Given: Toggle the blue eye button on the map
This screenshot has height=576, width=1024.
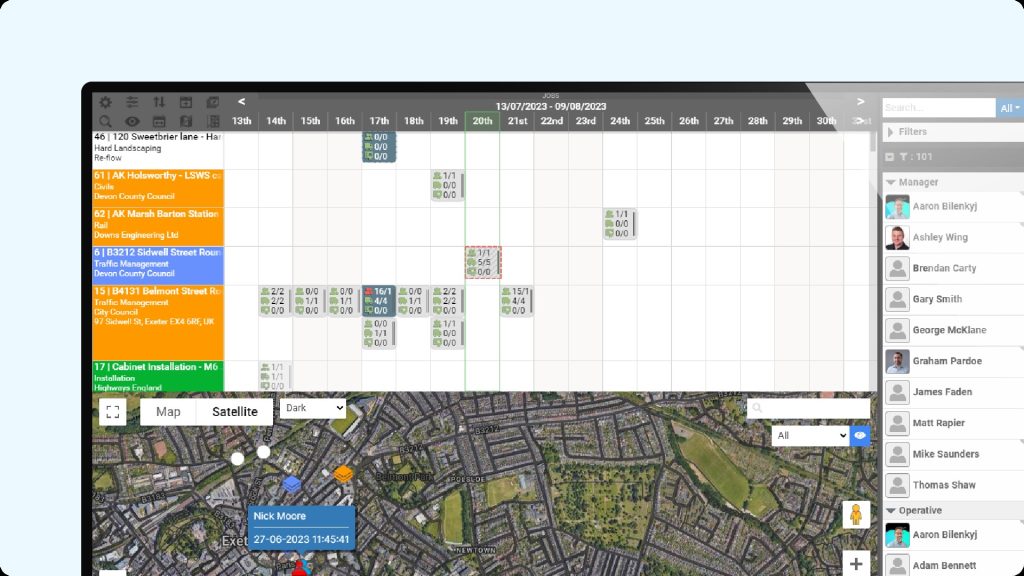Looking at the screenshot, I should (x=861, y=436).
